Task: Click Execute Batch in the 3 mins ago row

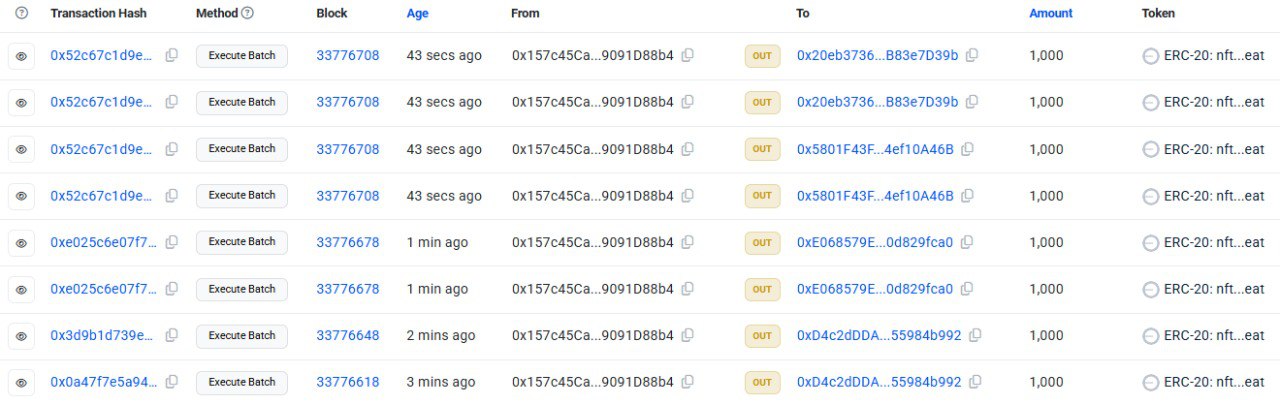Action: [x=241, y=382]
